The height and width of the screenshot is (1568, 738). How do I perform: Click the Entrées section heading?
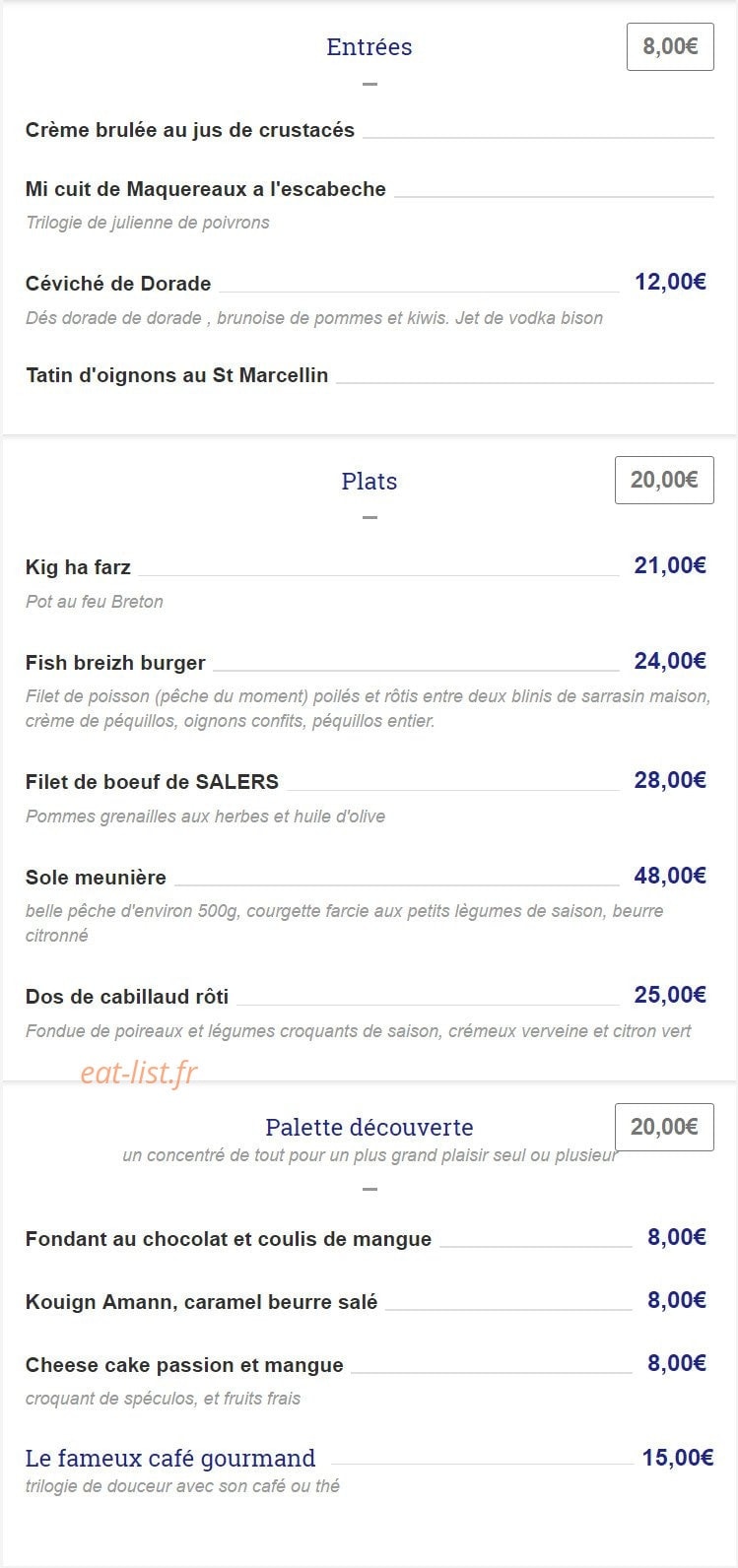(x=369, y=46)
